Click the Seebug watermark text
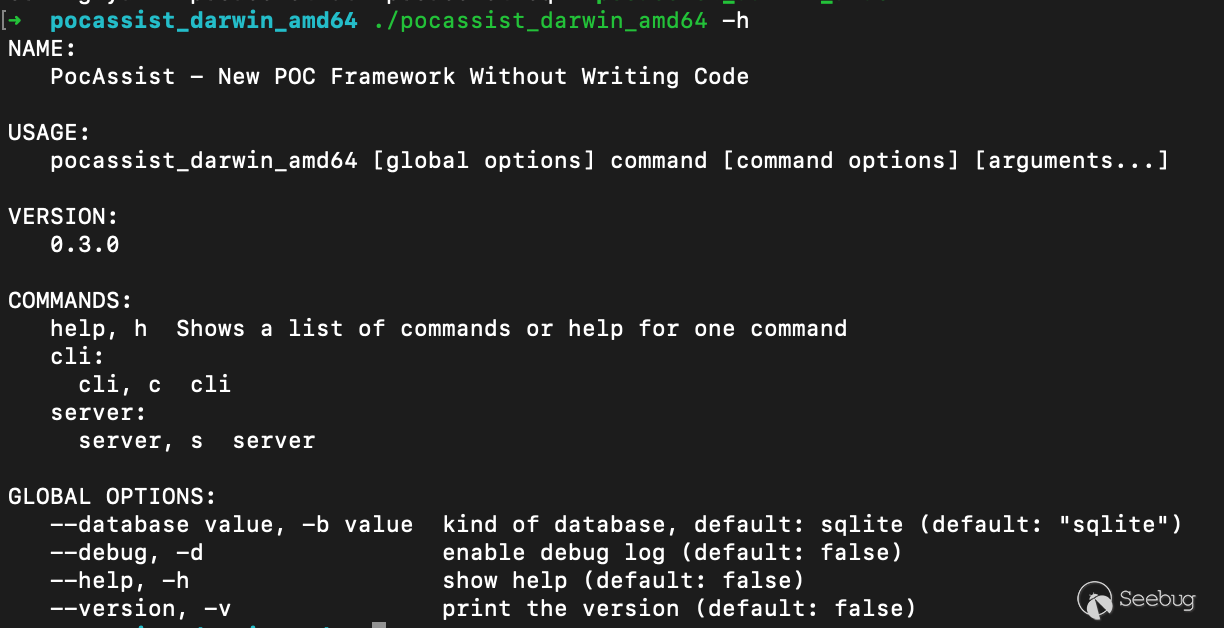1224x628 pixels. [1158, 600]
